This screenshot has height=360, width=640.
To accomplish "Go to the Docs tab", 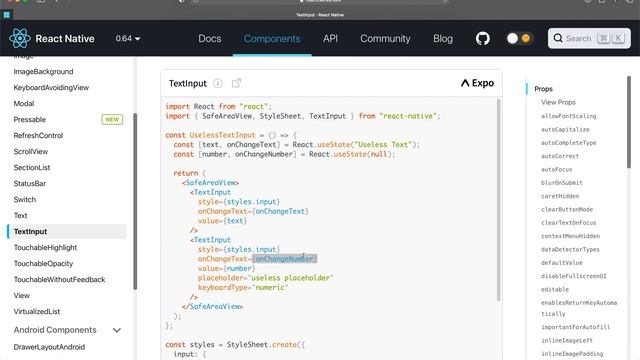I will pos(210,38).
